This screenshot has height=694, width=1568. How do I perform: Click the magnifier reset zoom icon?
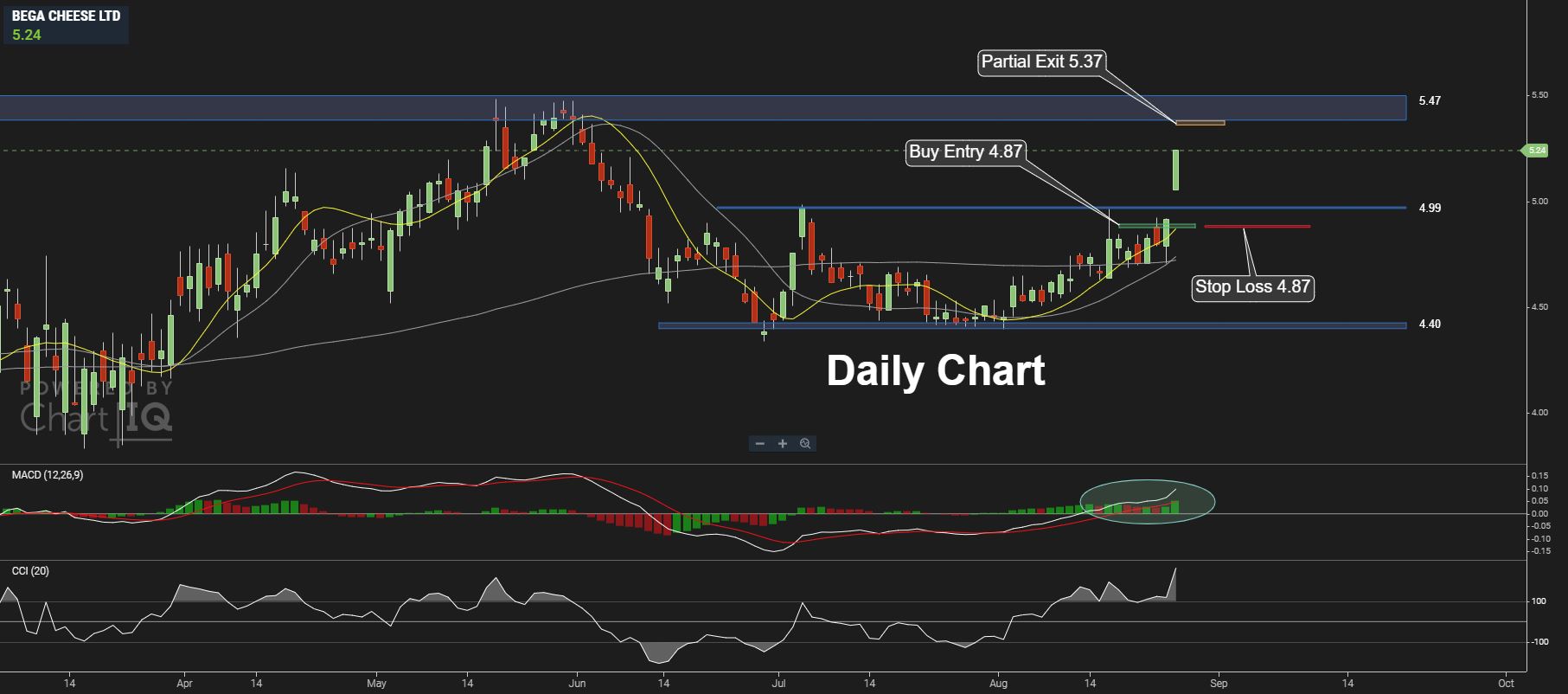pos(805,444)
